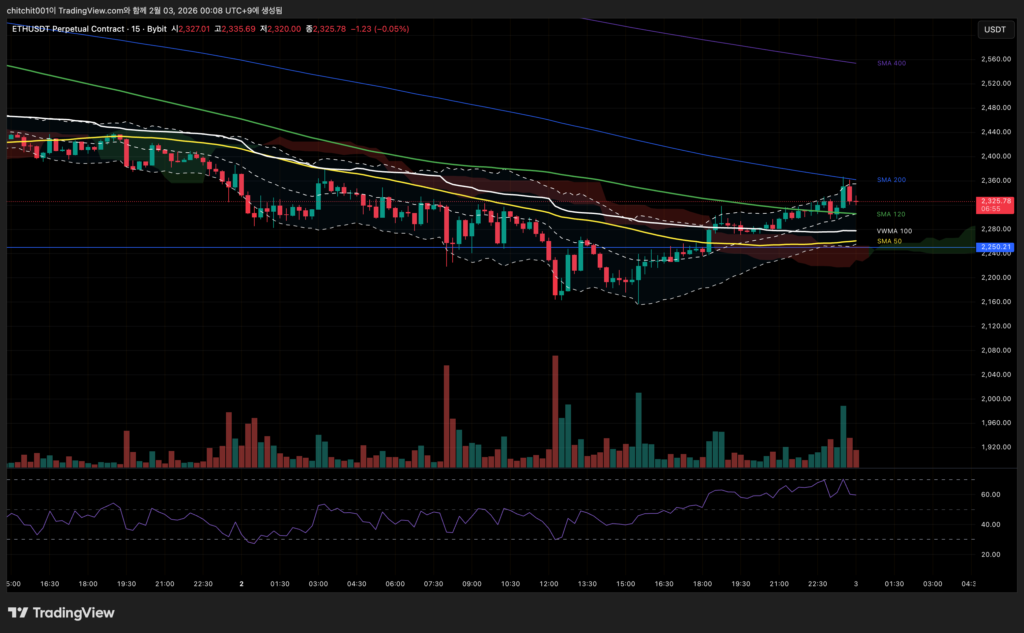Screen dimensions: 1024x633
Task: Open the USDT currency selector
Action: point(994,30)
